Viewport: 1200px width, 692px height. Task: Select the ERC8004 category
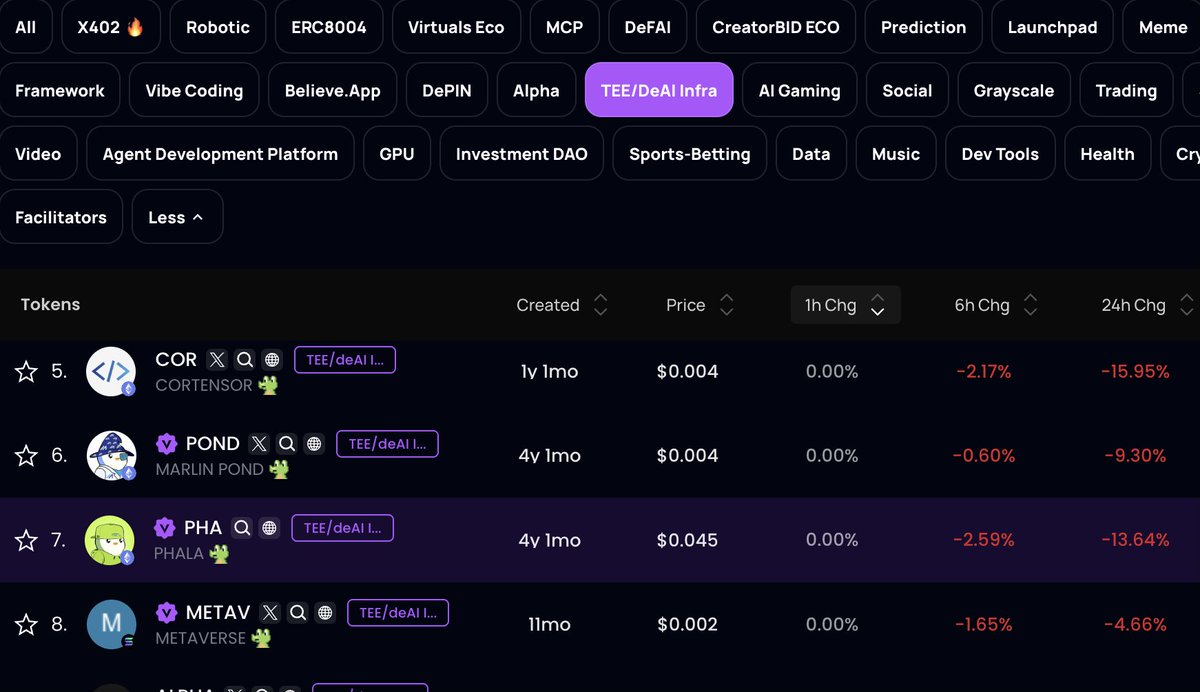coord(329,27)
